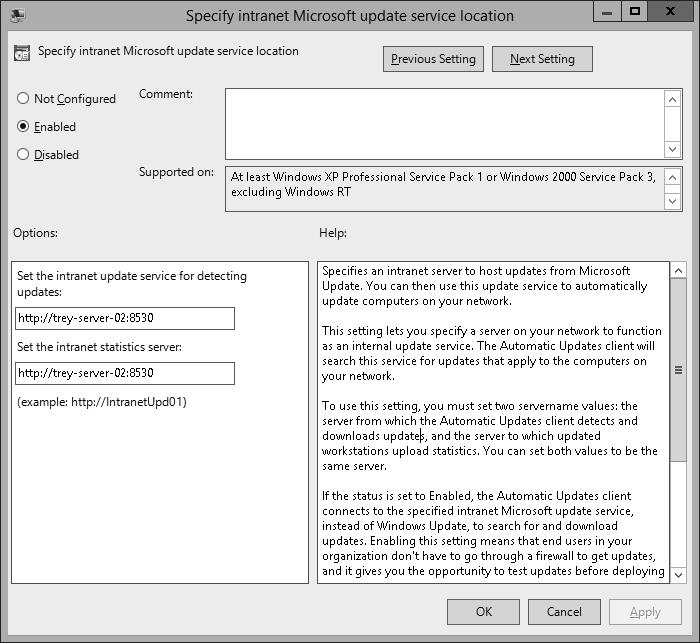The height and width of the screenshot is (643, 700).
Task: Select the Enabled radio button
Action: pos(46,127)
